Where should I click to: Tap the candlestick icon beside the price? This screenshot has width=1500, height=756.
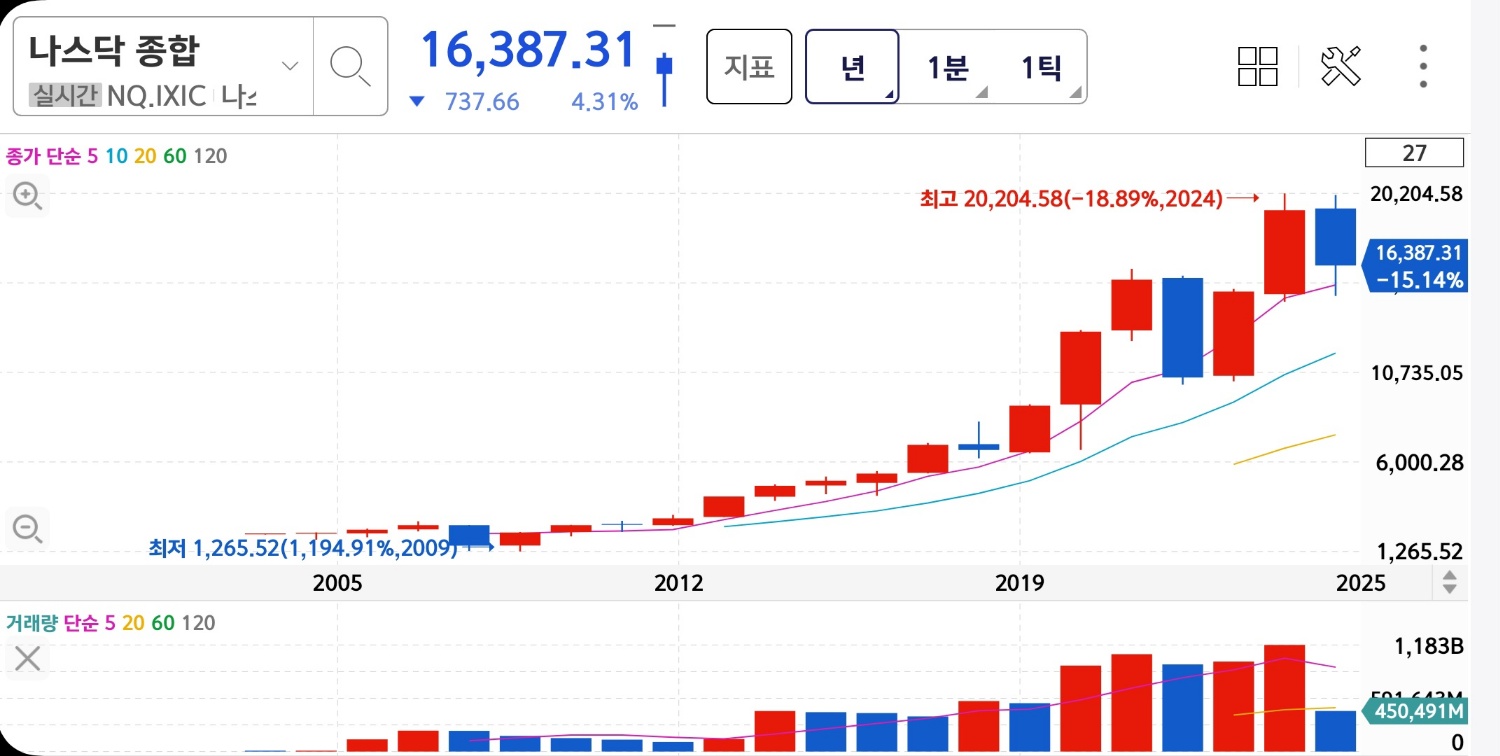point(664,66)
